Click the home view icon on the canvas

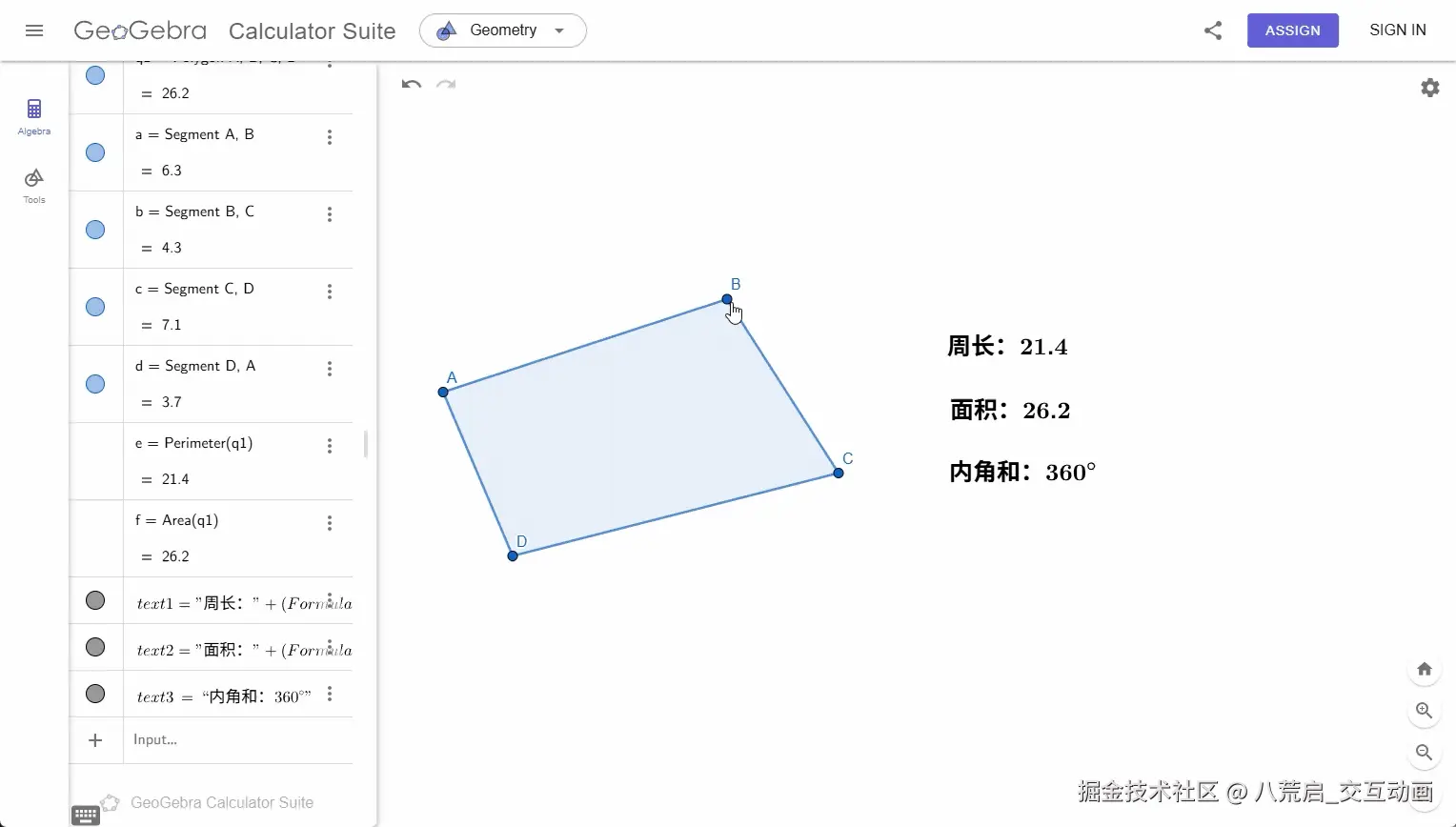pyautogui.click(x=1424, y=669)
